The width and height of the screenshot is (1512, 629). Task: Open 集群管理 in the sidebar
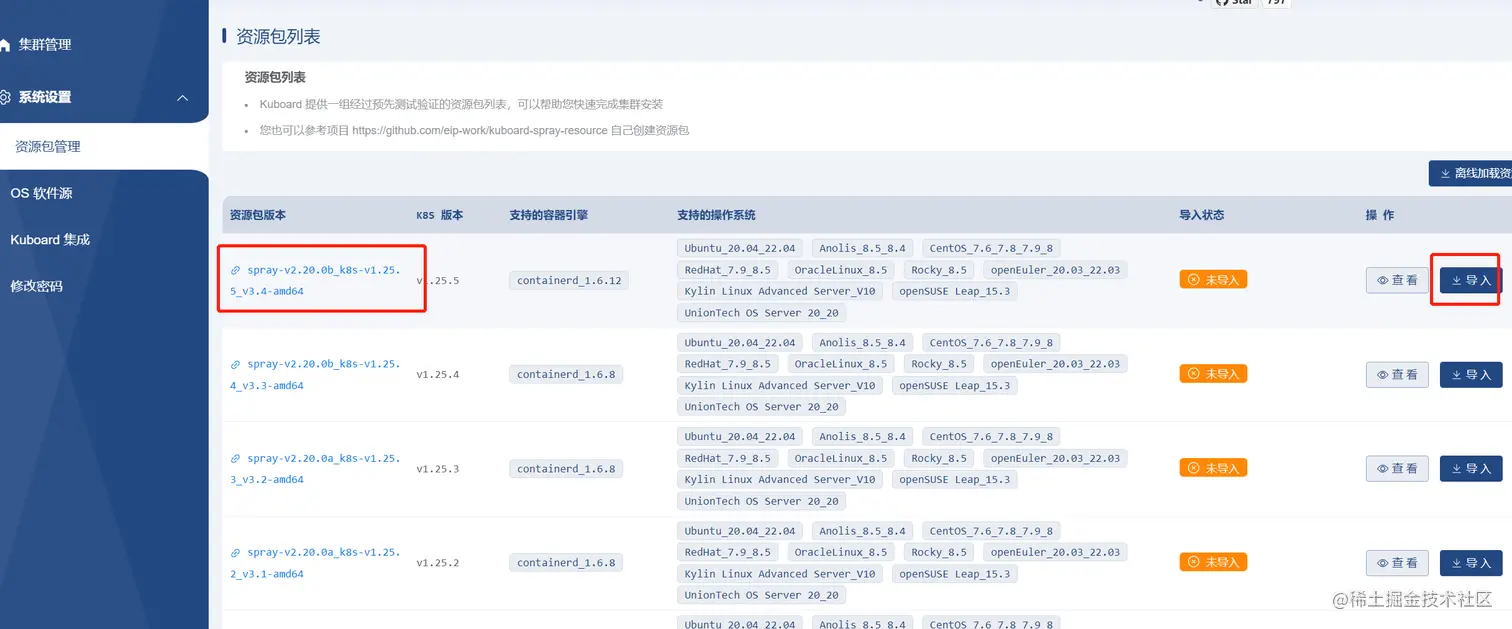coord(45,45)
